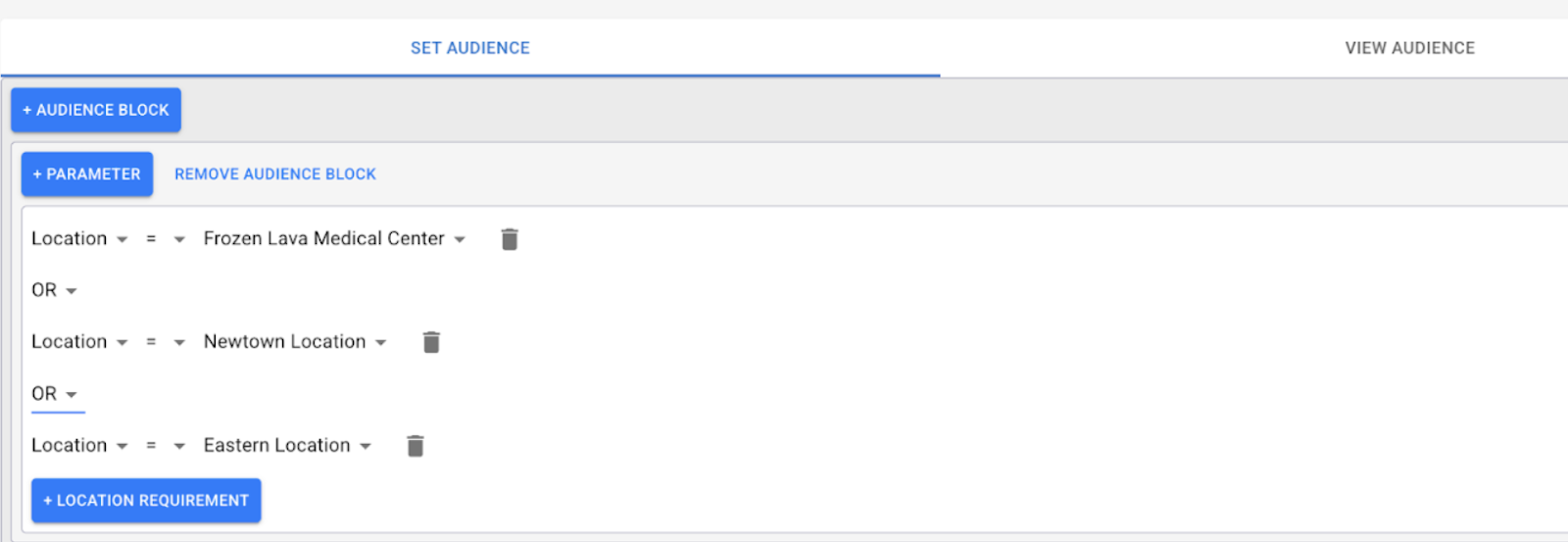Delete the Newtown Location parameter row

[x=431, y=342]
